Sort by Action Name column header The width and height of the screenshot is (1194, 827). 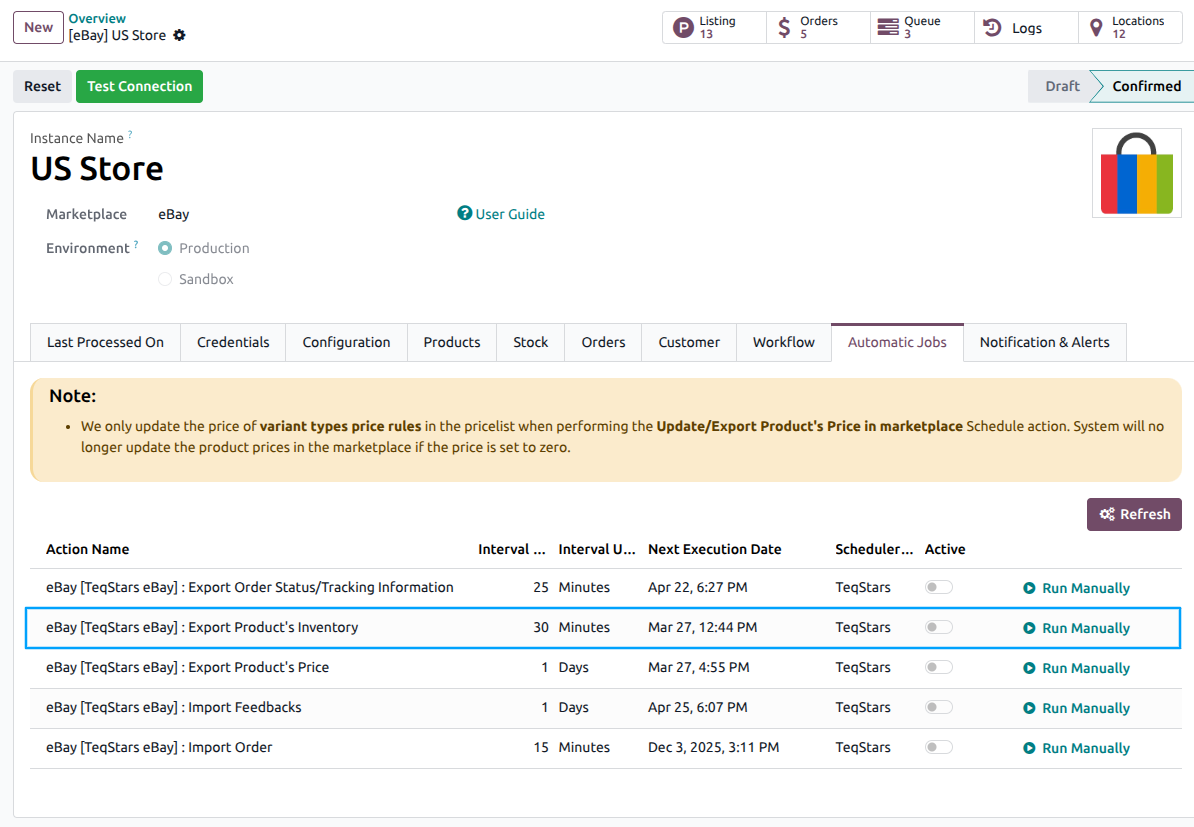click(x=88, y=549)
